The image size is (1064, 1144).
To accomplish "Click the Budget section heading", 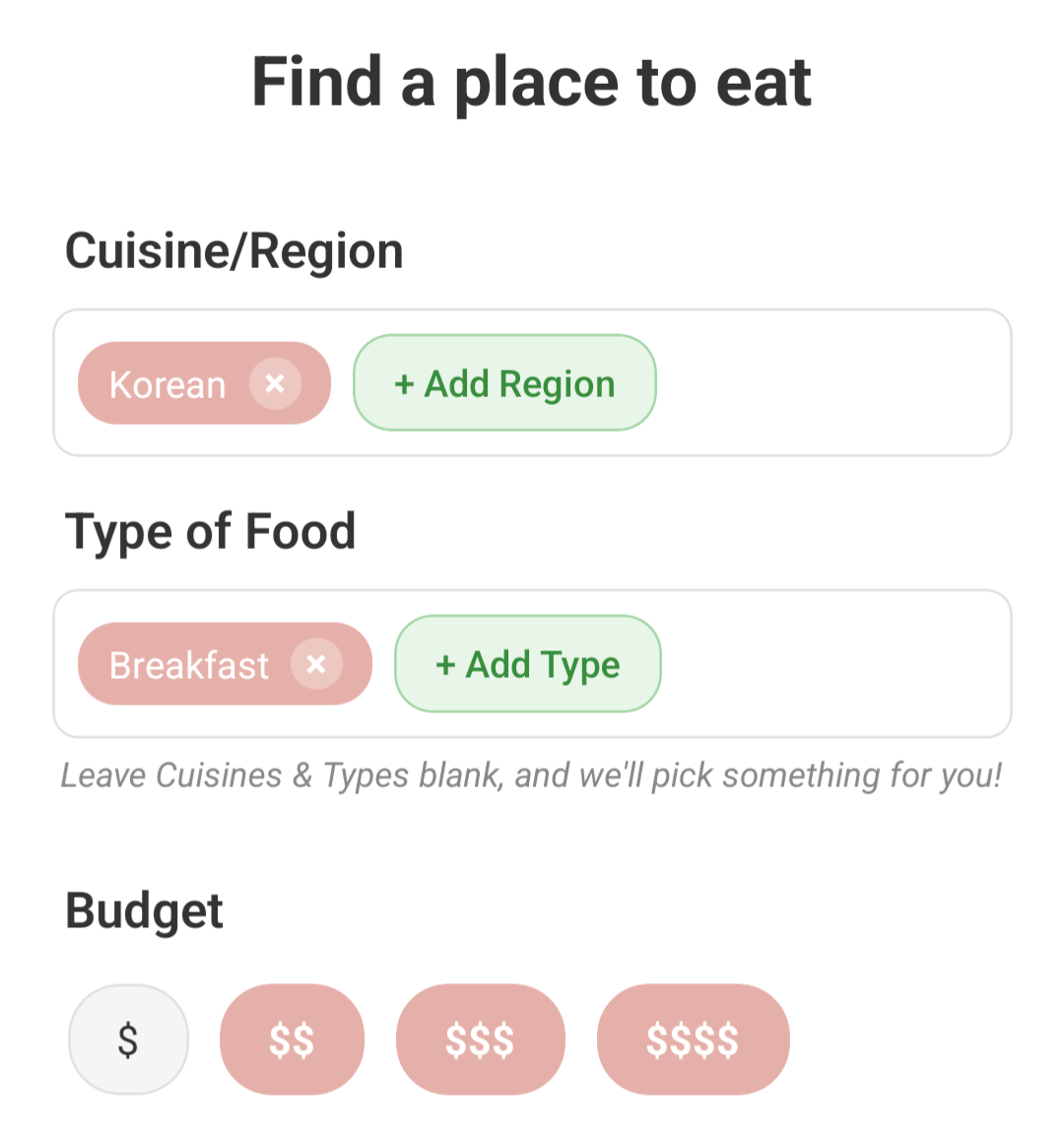I will click(144, 911).
